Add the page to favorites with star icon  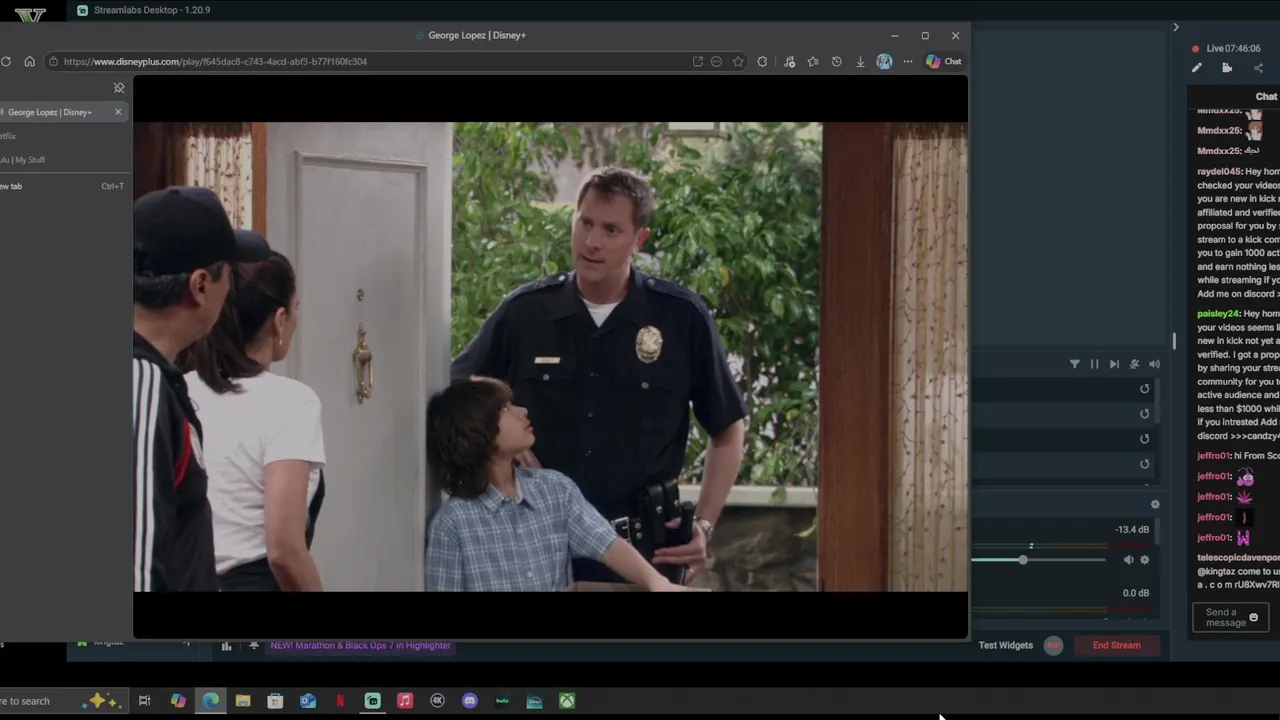coord(738,61)
